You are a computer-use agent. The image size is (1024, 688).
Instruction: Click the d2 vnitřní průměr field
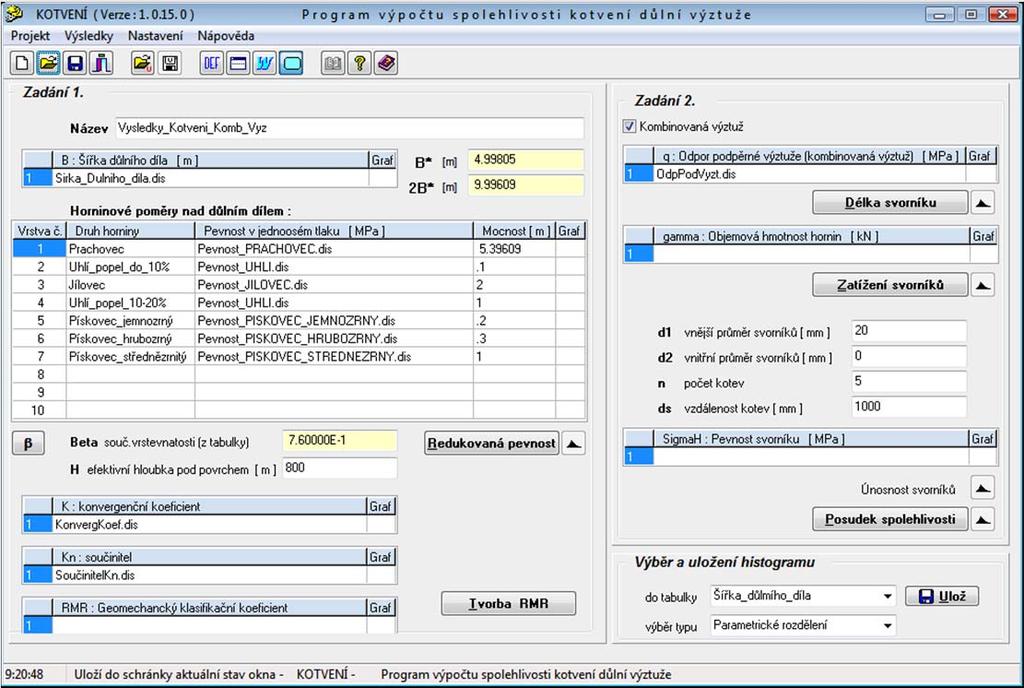click(909, 356)
